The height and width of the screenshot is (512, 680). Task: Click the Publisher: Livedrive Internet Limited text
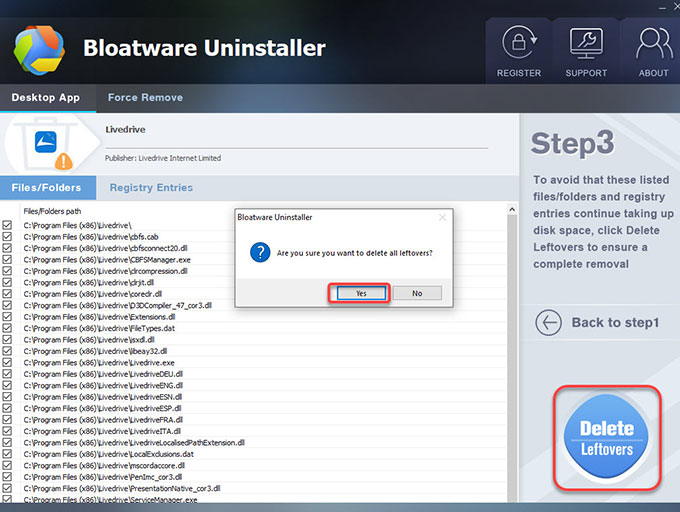[163, 158]
